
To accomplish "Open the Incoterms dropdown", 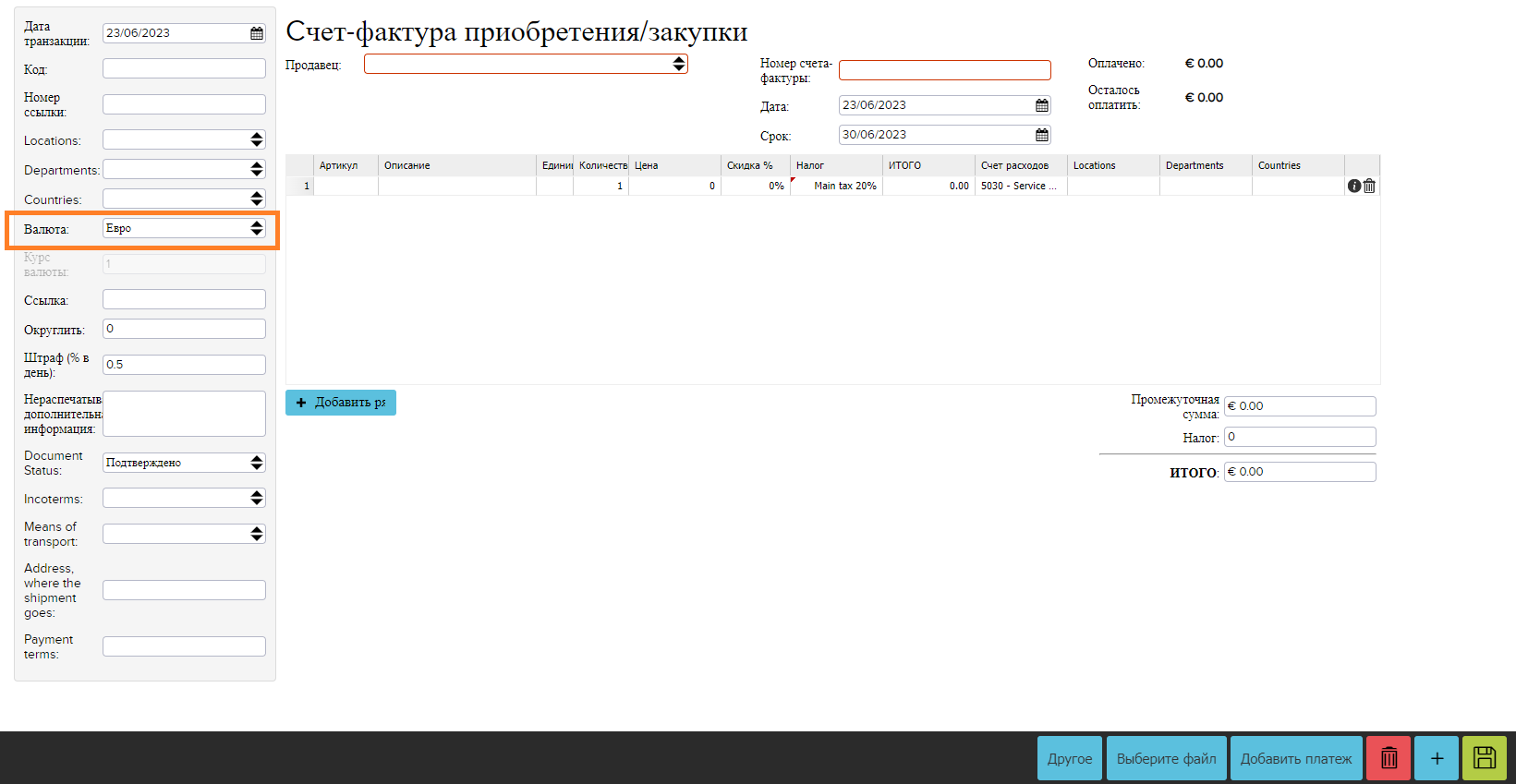I will point(184,498).
